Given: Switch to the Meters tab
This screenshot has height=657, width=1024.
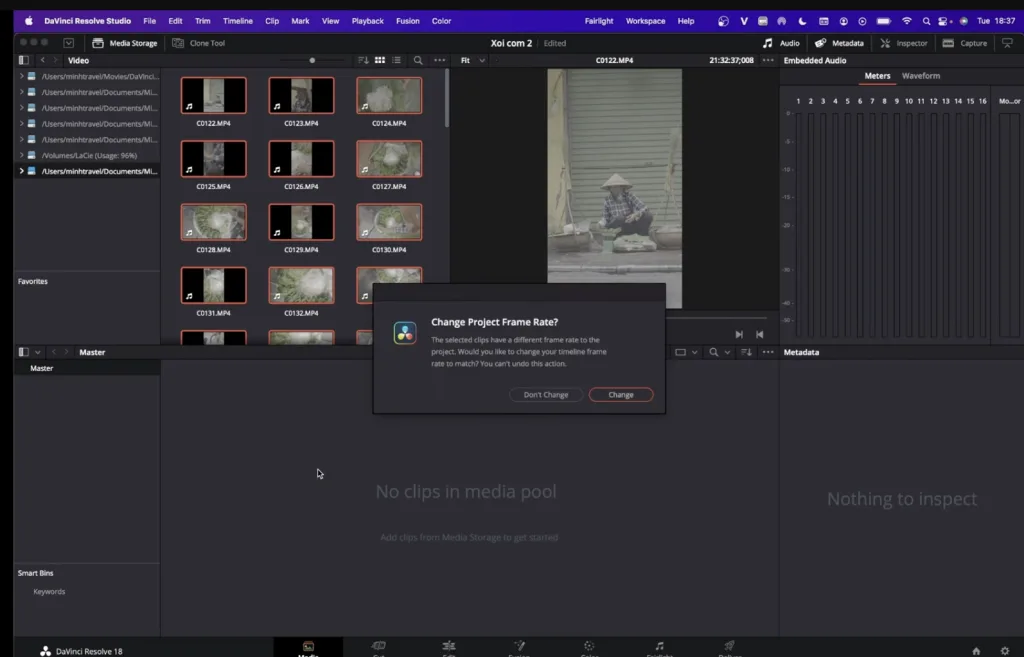Looking at the screenshot, I should tap(877, 76).
